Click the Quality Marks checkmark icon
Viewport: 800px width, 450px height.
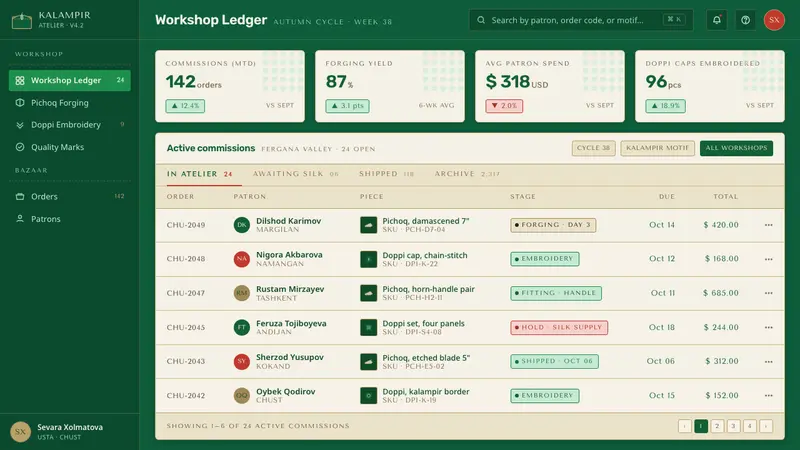click(x=20, y=147)
